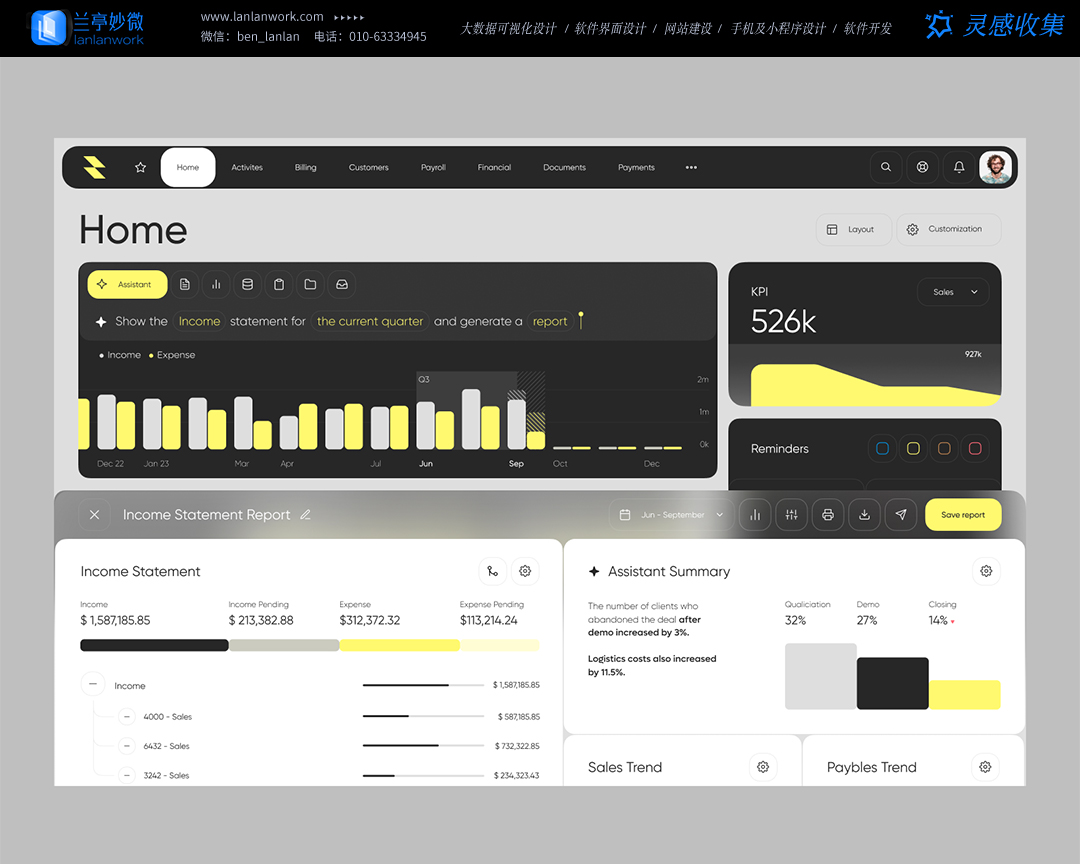Select the blue Reminders color square
The height and width of the screenshot is (864, 1080).
(x=882, y=449)
